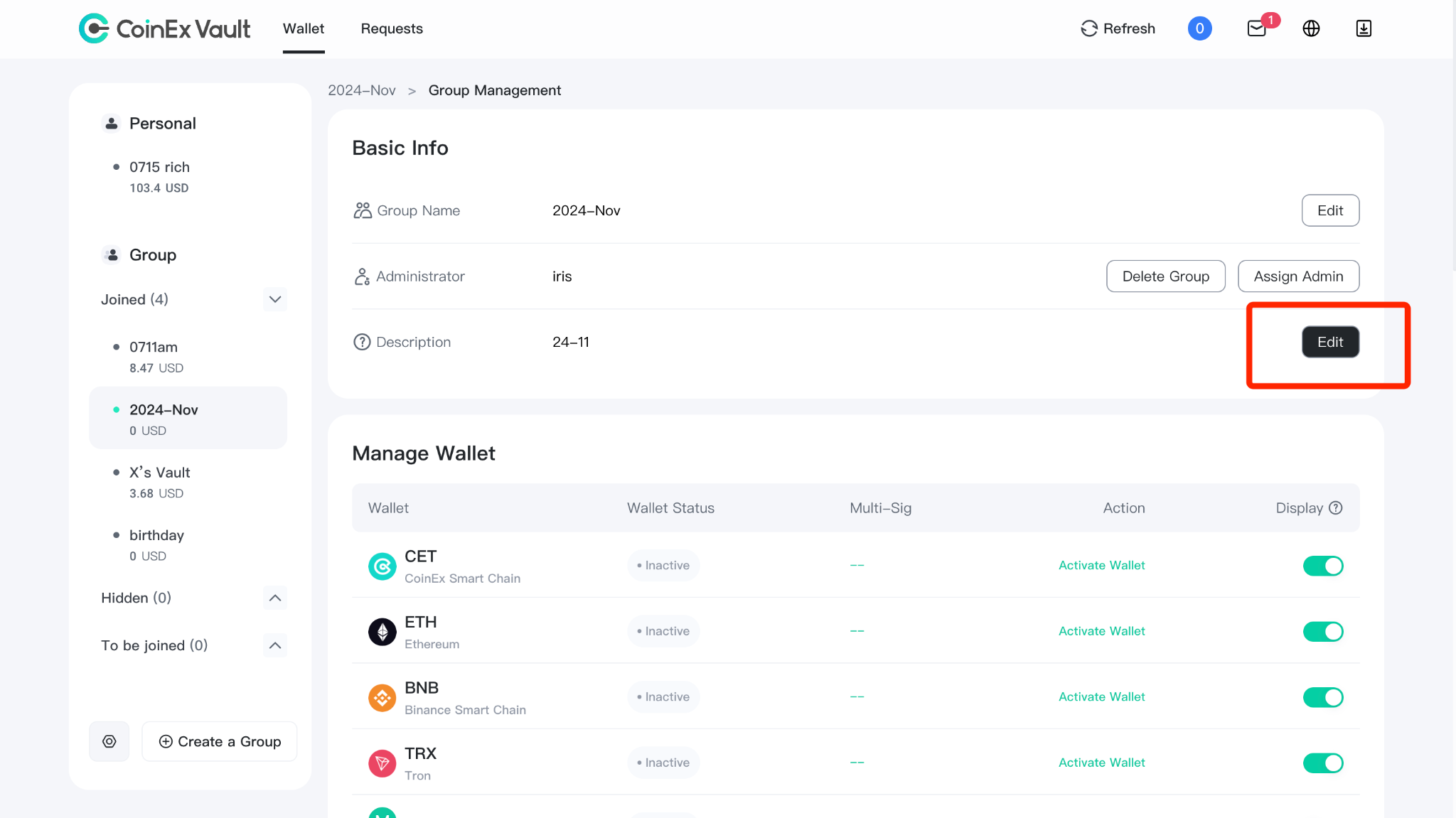Image resolution: width=1456 pixels, height=818 pixels.
Task: Collapse the Joined (4) groups list
Action: [275, 299]
